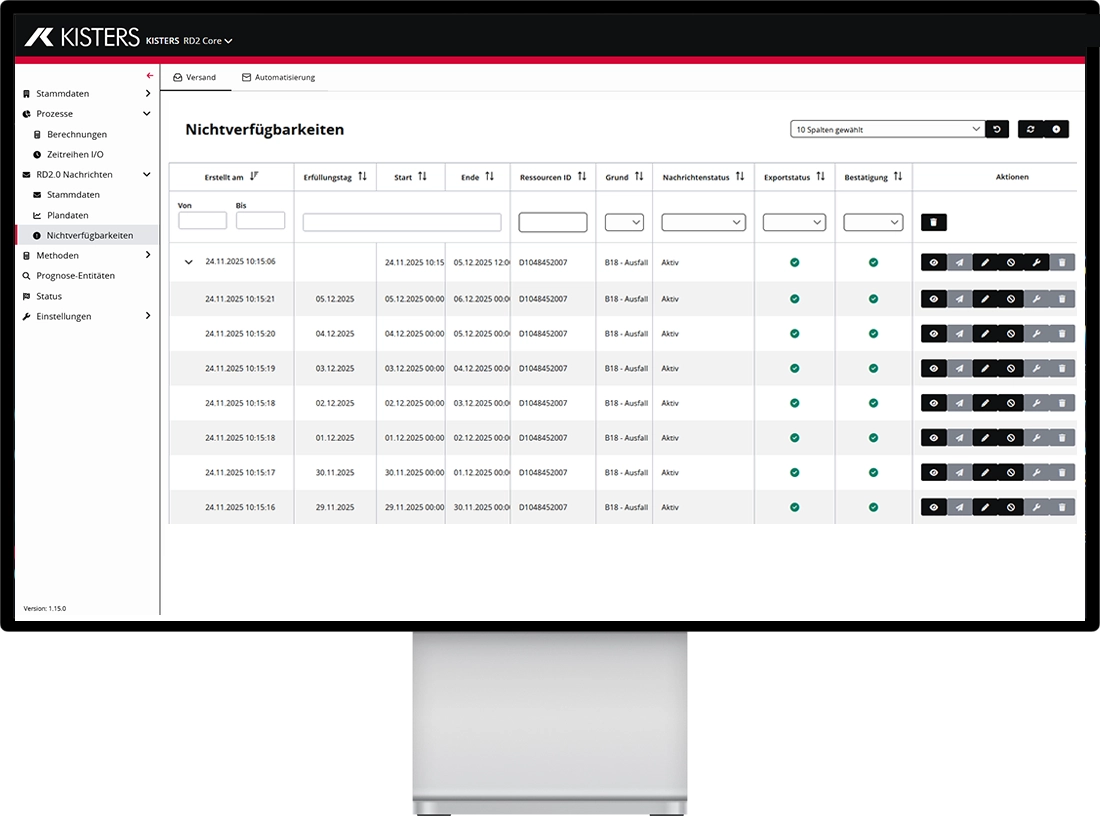
Task: Click the pencil edit icon in first row
Action: 985,263
